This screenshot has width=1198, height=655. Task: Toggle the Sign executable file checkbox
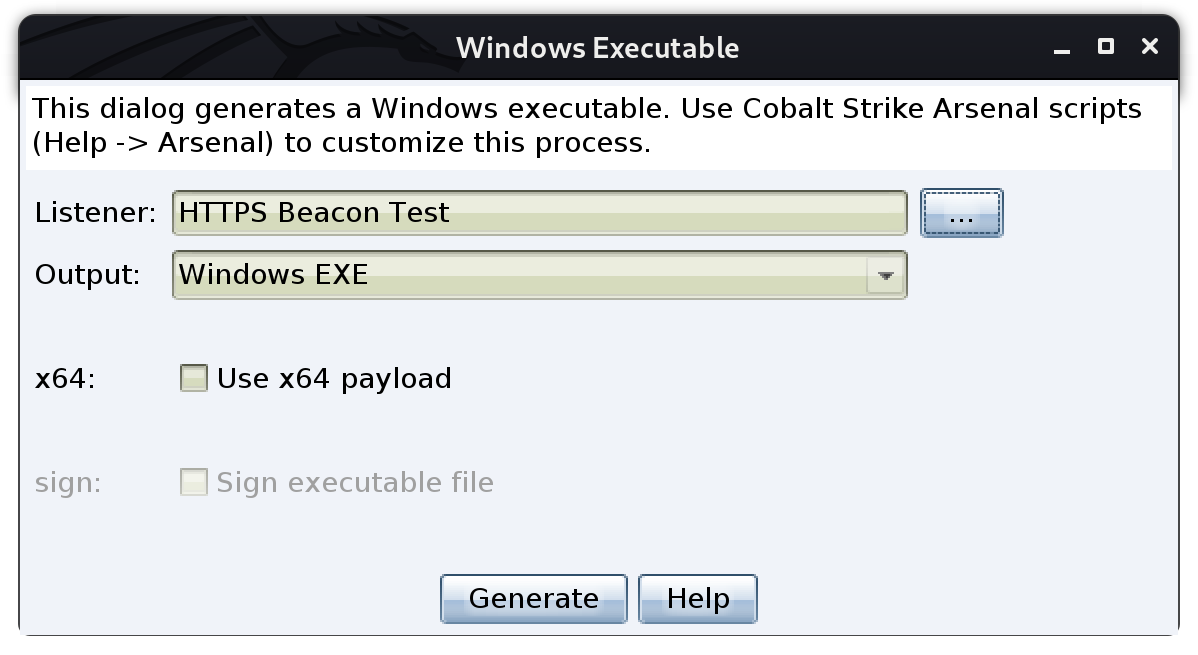pyautogui.click(x=193, y=482)
